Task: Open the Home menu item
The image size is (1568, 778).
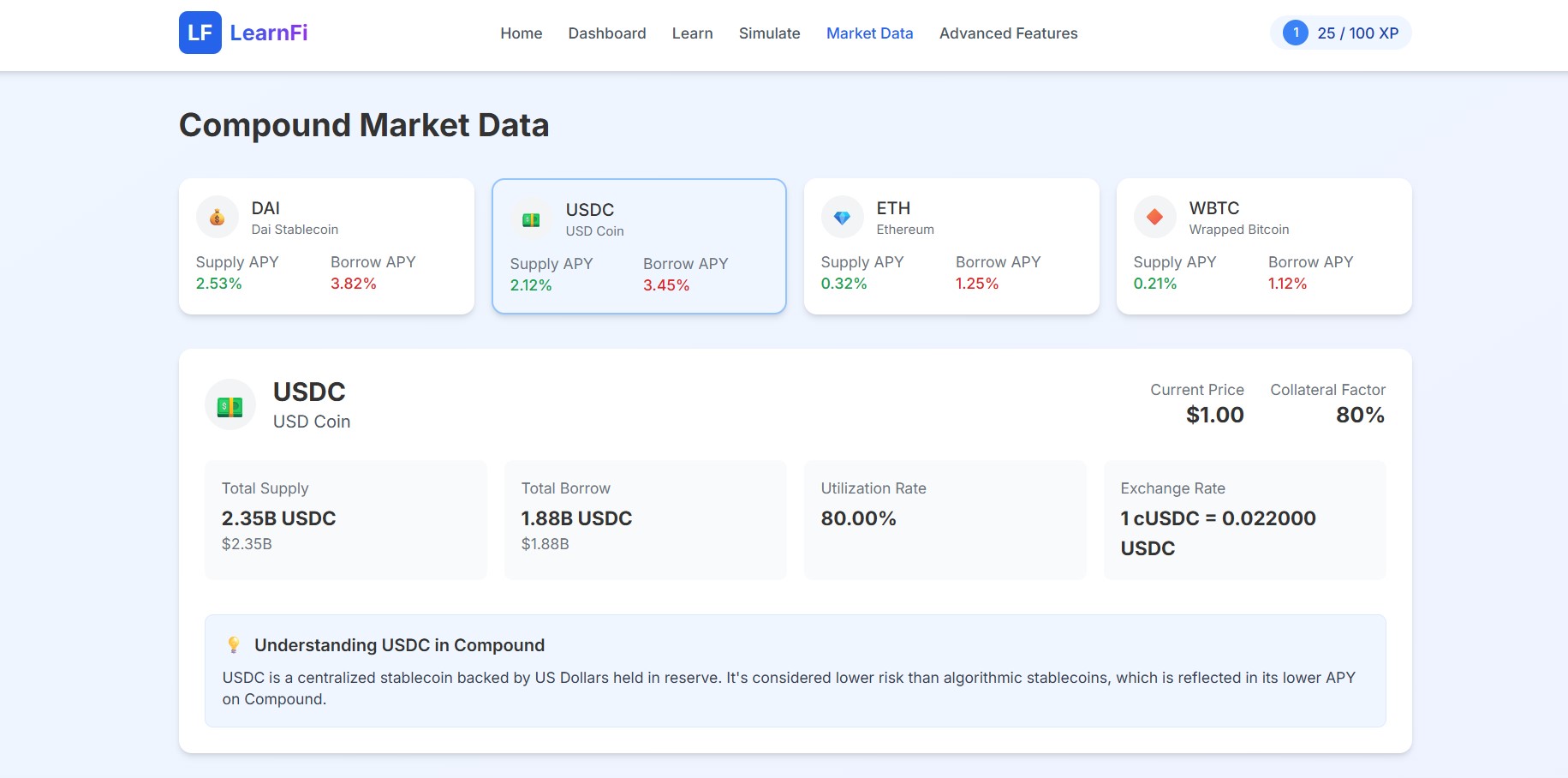Action: [x=522, y=33]
